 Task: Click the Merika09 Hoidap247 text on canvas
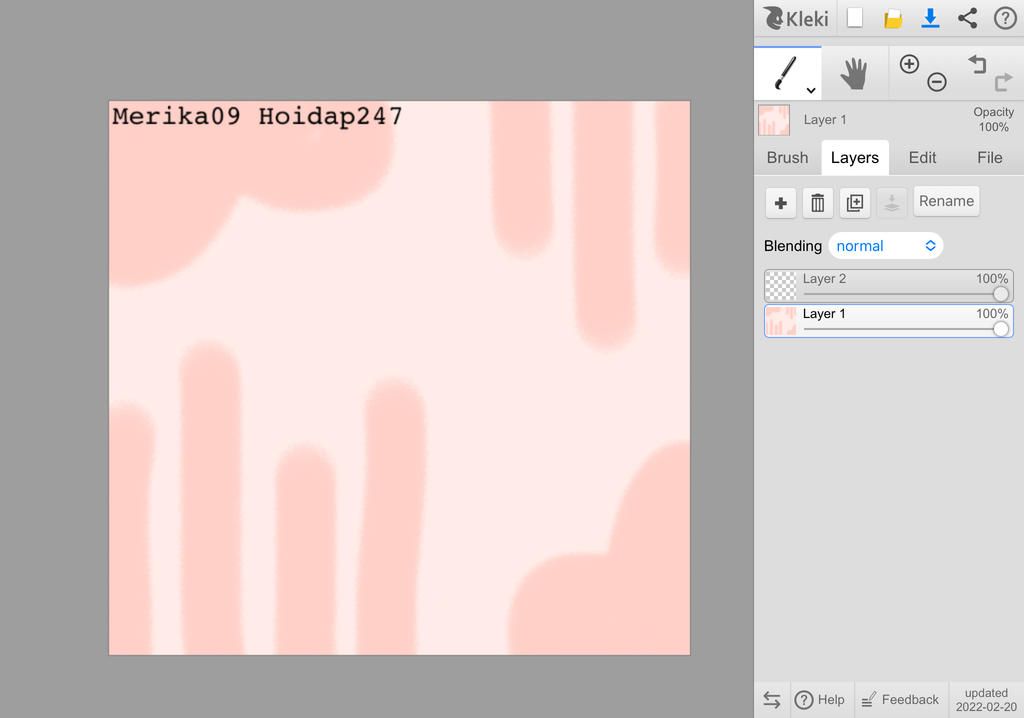pos(257,116)
